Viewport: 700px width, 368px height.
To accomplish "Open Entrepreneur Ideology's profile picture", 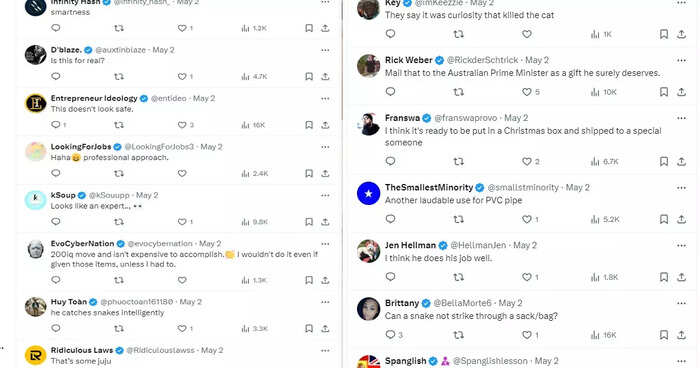I will (x=36, y=104).
